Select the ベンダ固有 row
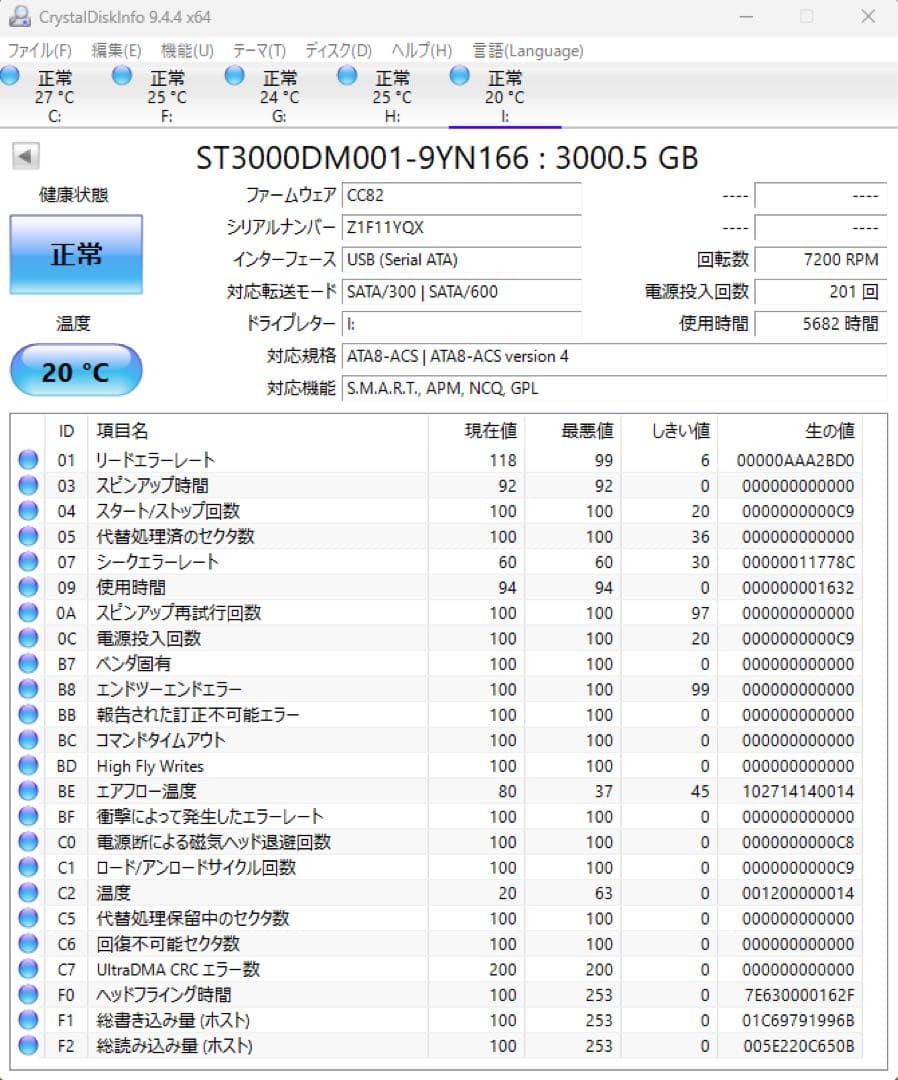898x1080 pixels. pos(437,663)
